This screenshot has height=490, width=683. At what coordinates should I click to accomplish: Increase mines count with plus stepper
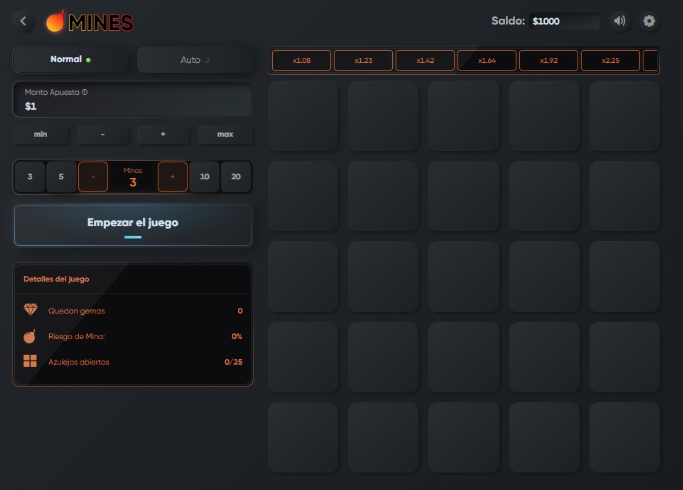click(172, 177)
